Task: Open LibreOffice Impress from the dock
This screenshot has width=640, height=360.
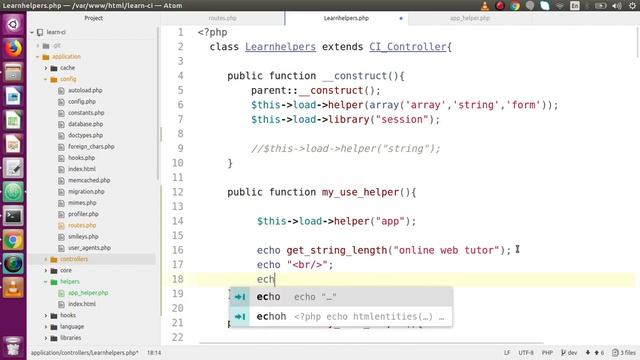Action: (x=13, y=144)
